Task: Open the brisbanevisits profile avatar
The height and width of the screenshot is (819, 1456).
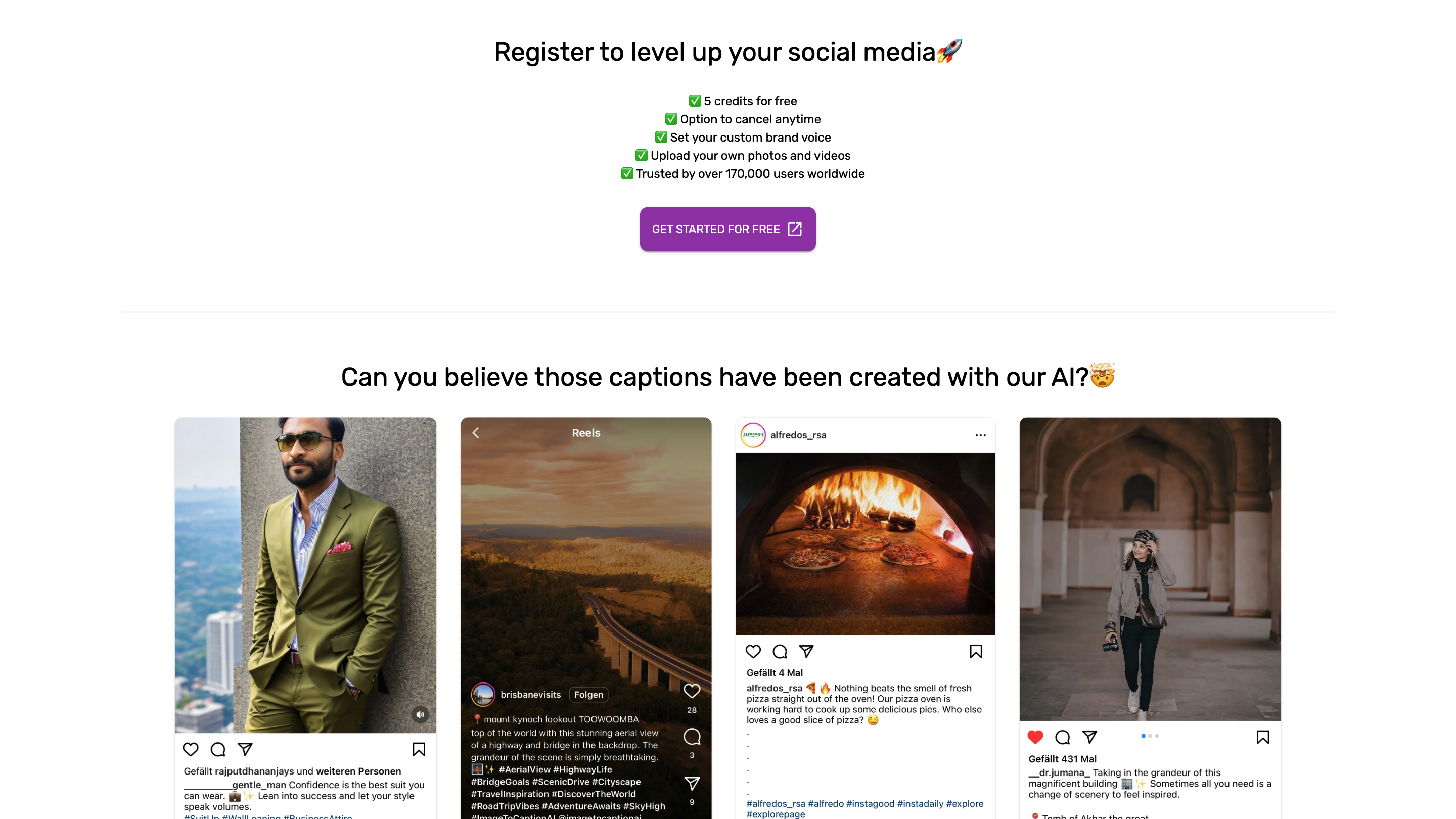Action: tap(483, 695)
